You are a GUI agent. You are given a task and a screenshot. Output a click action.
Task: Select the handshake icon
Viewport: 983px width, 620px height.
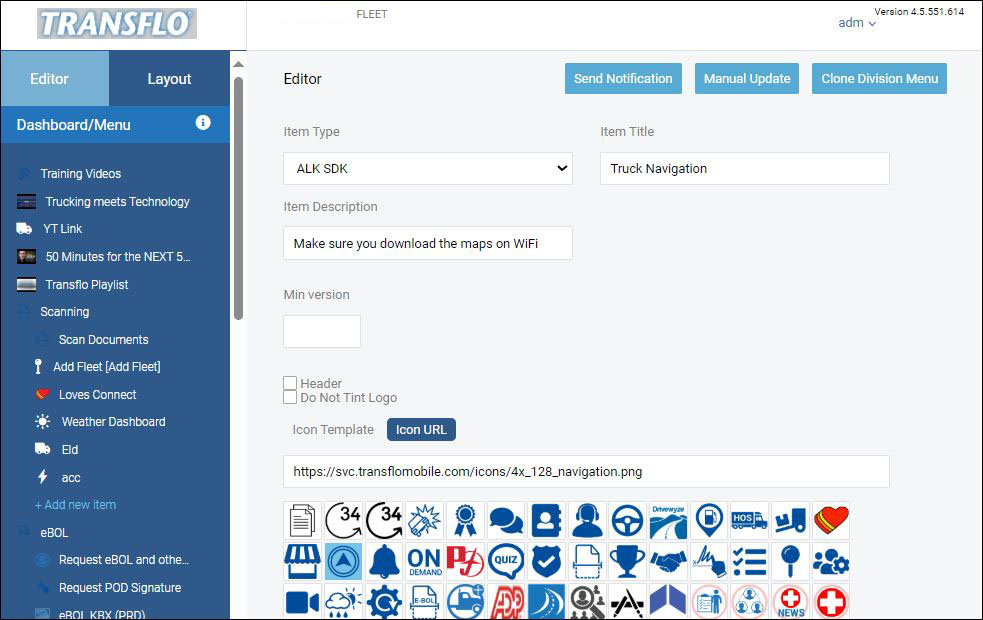point(668,561)
